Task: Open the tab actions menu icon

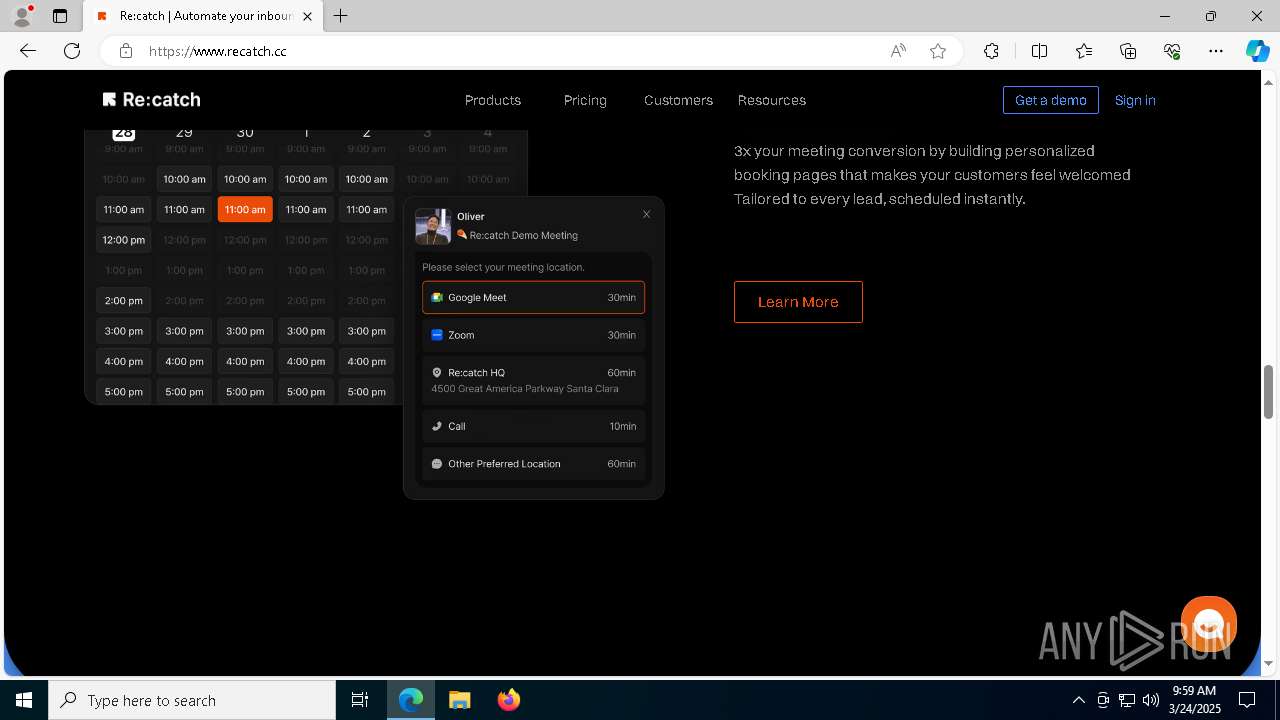Action: tap(60, 16)
